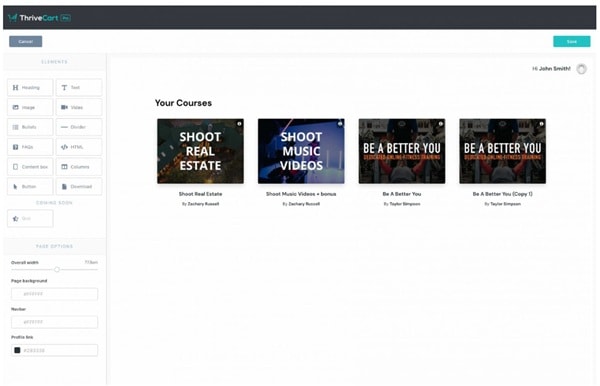
Task: Click the Profile link color swatch
Action: [x=17, y=350]
